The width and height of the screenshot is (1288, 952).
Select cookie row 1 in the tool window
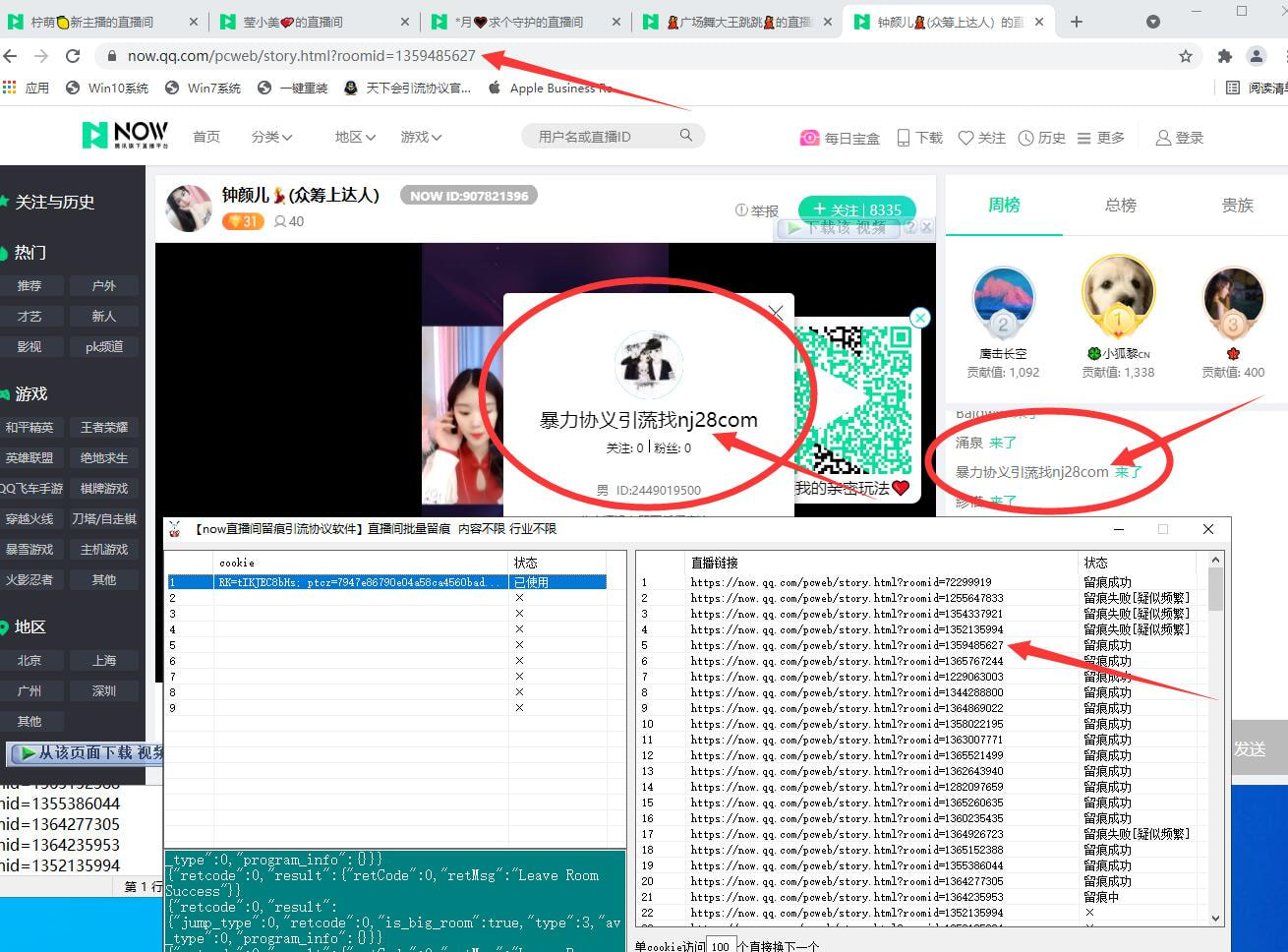(x=387, y=582)
